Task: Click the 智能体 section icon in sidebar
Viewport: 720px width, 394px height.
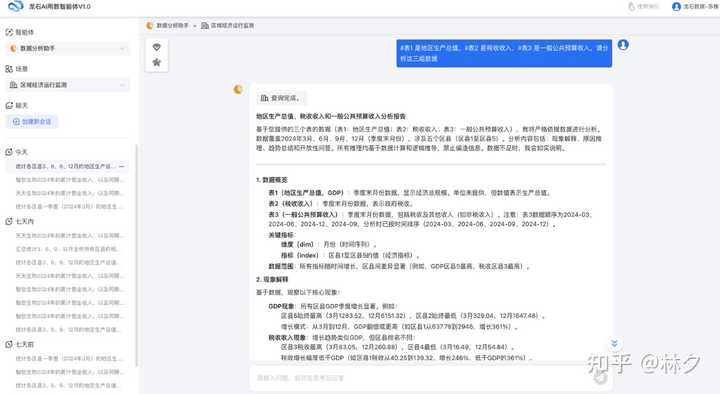Action: click(x=9, y=32)
